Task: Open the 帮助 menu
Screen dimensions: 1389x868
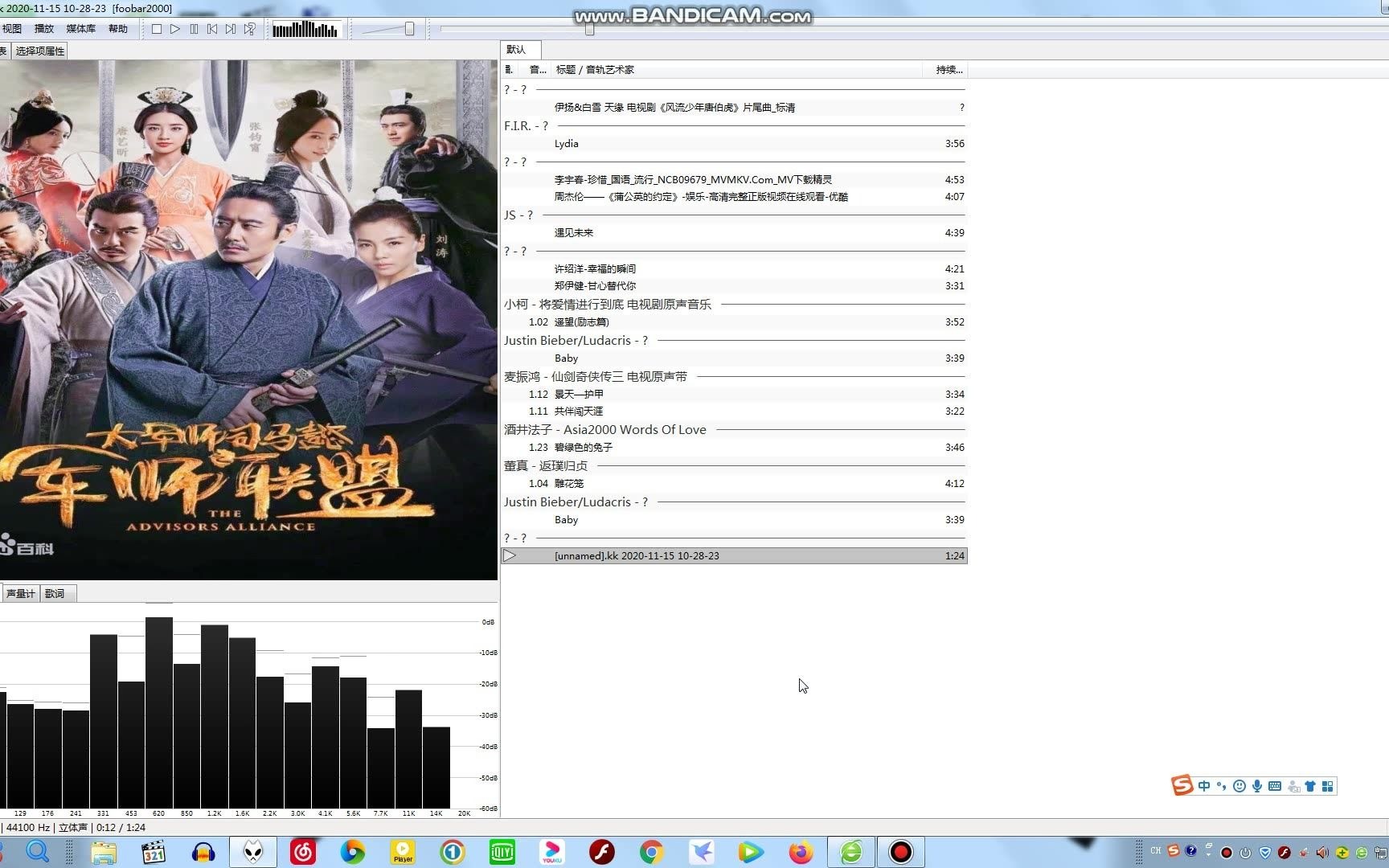Action: click(118, 29)
